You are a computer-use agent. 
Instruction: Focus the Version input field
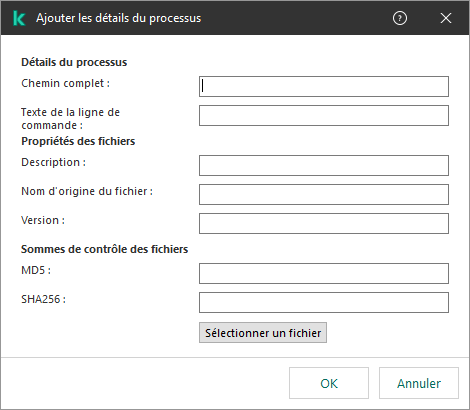tap(324, 223)
